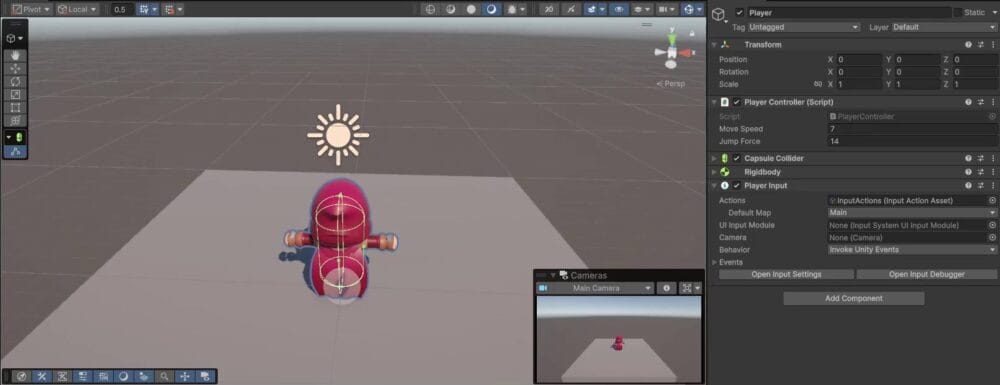Click the Jump Force value field
Viewport: 1000px width, 385px height.
tap(913, 142)
